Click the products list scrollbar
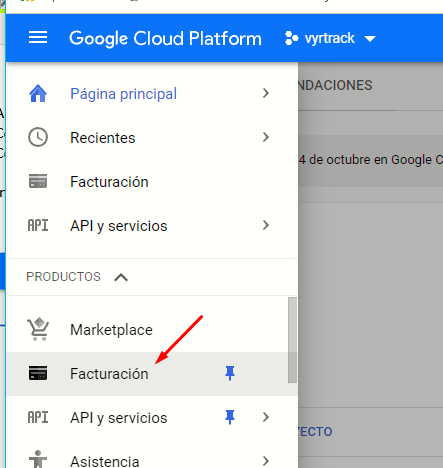 [x=292, y=340]
